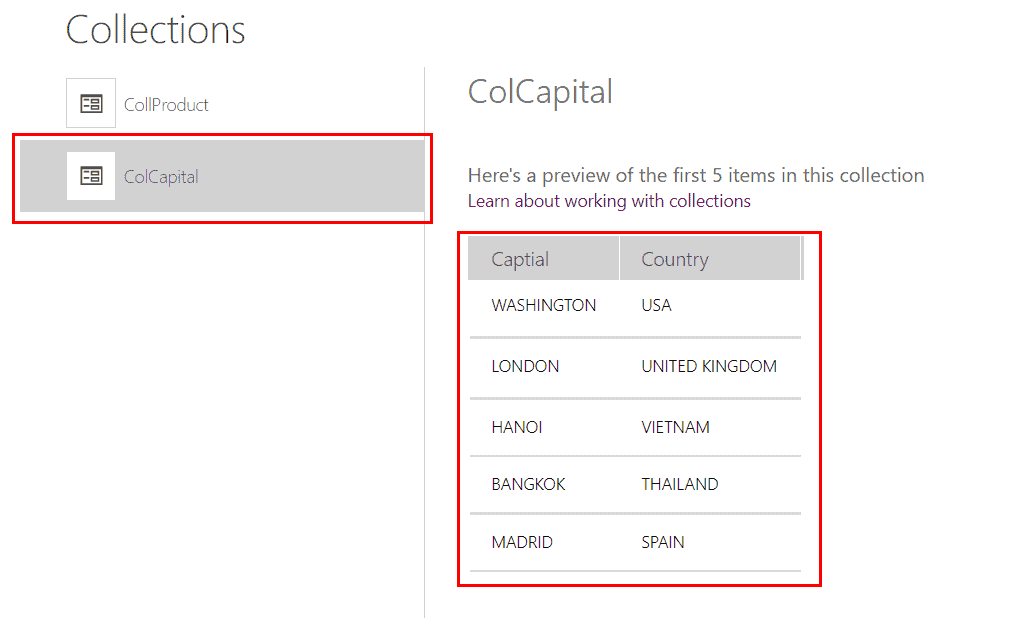Click the ColCapital preview title
Screen dimensions: 1013x618
pos(540,91)
